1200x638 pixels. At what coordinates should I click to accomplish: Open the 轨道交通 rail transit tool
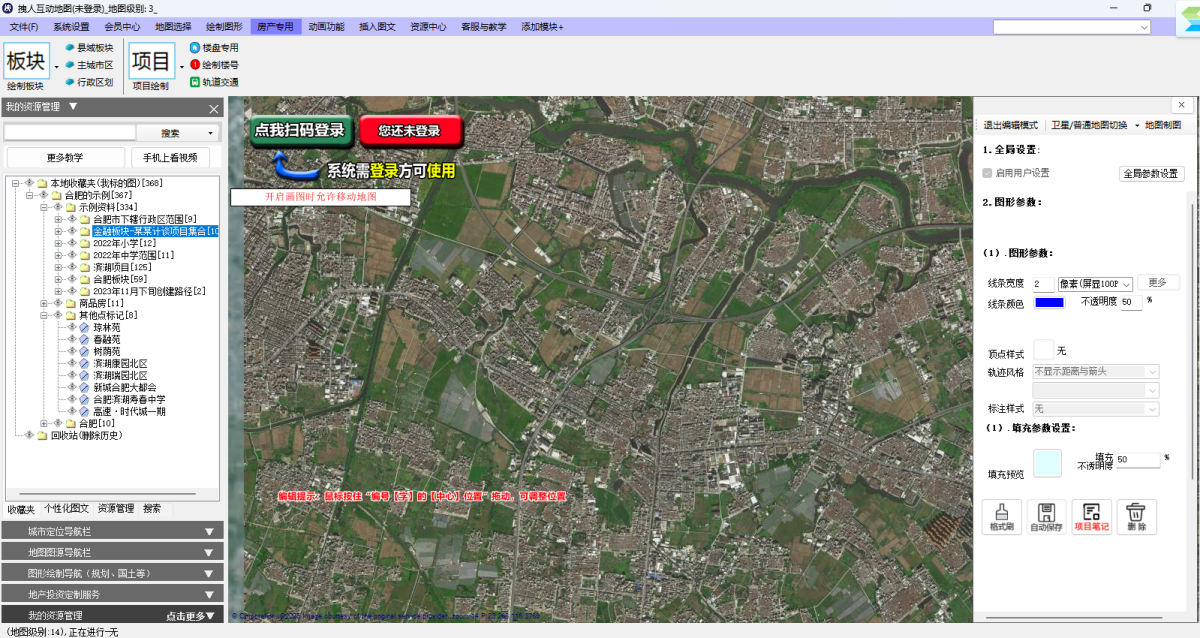(214, 82)
